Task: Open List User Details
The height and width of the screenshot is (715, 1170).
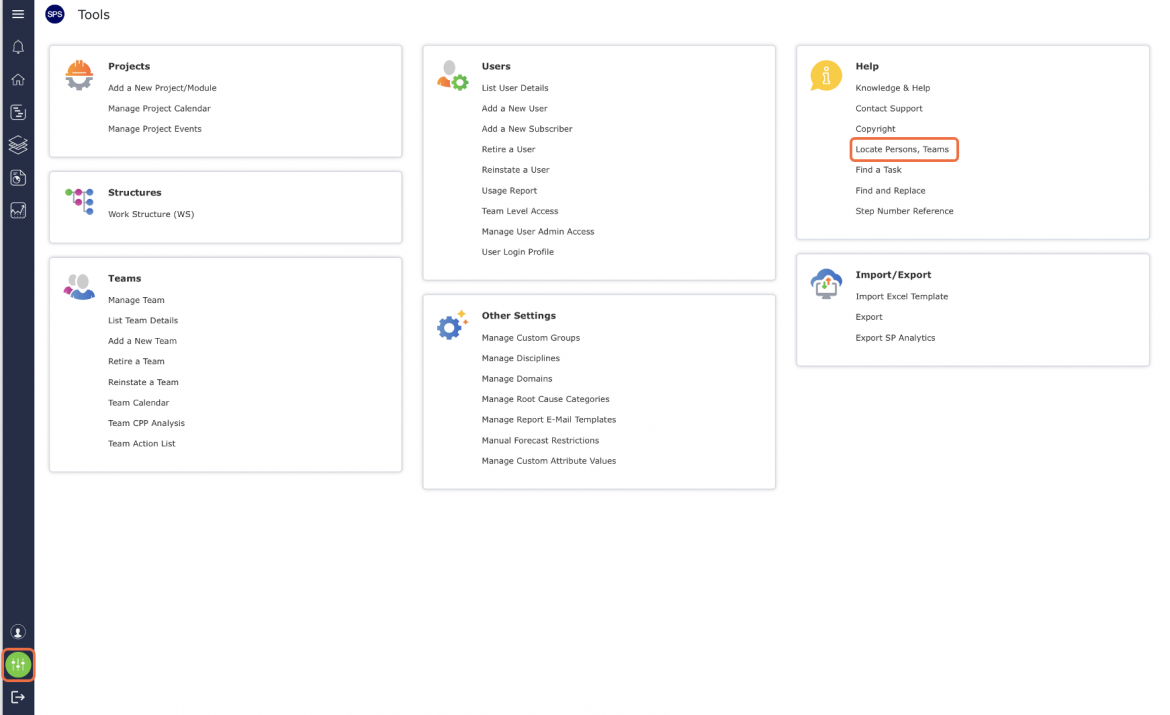Action: click(515, 88)
